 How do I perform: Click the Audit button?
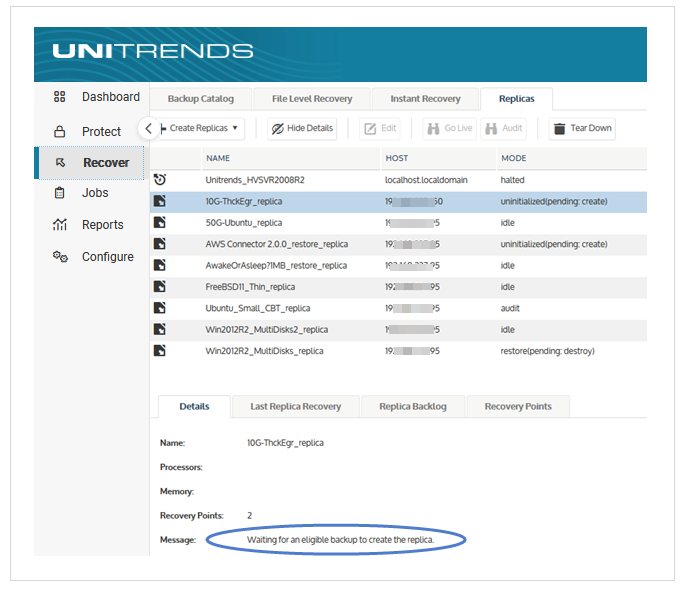tap(504, 129)
